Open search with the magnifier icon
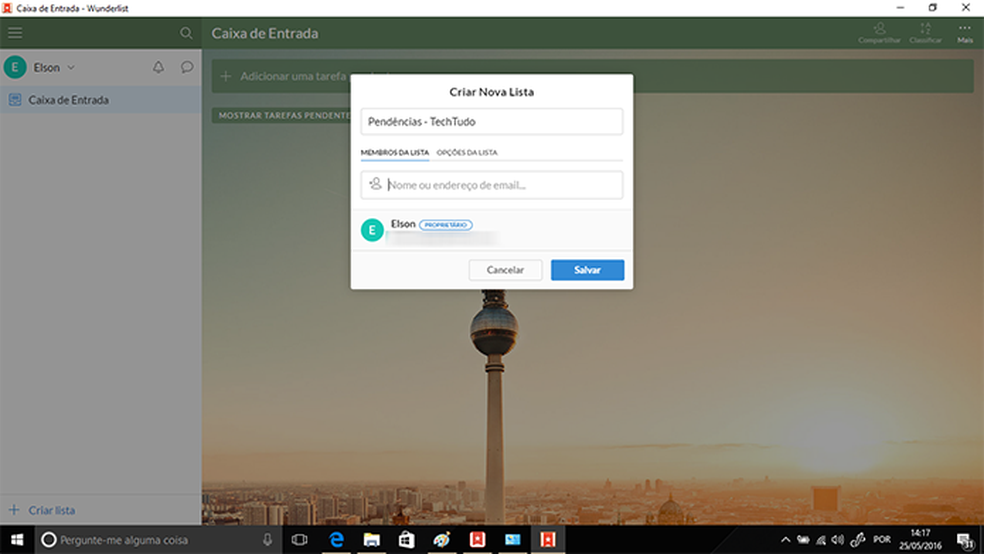Viewport: 984px width, 554px height. (x=186, y=33)
